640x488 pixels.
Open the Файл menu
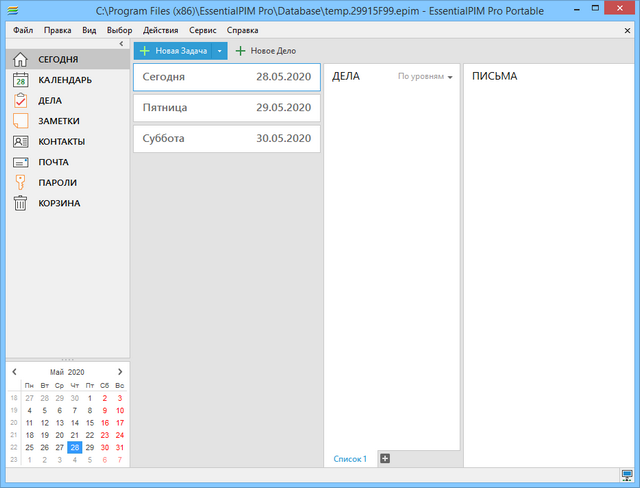[x=23, y=30]
